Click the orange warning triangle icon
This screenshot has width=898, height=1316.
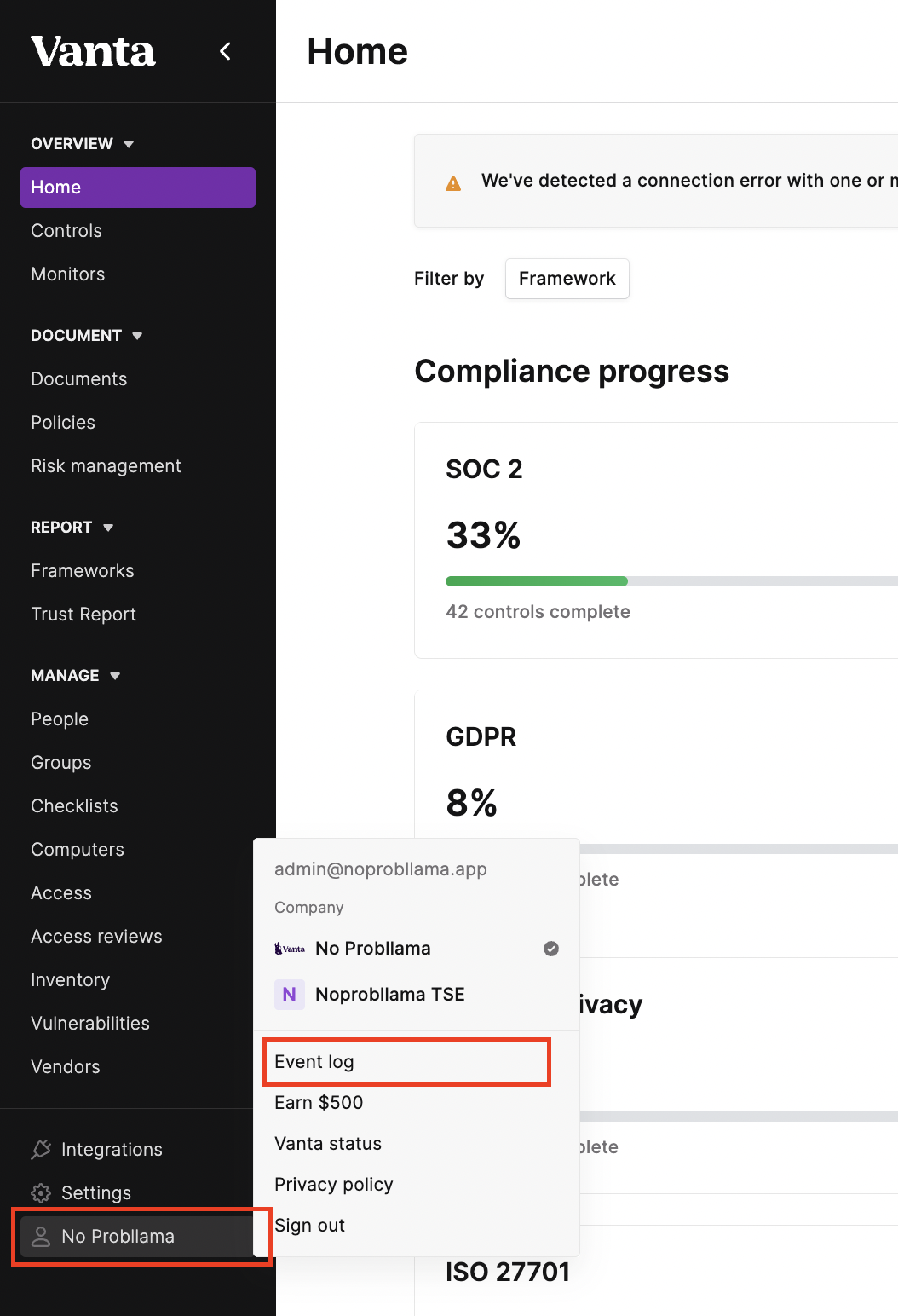click(453, 183)
